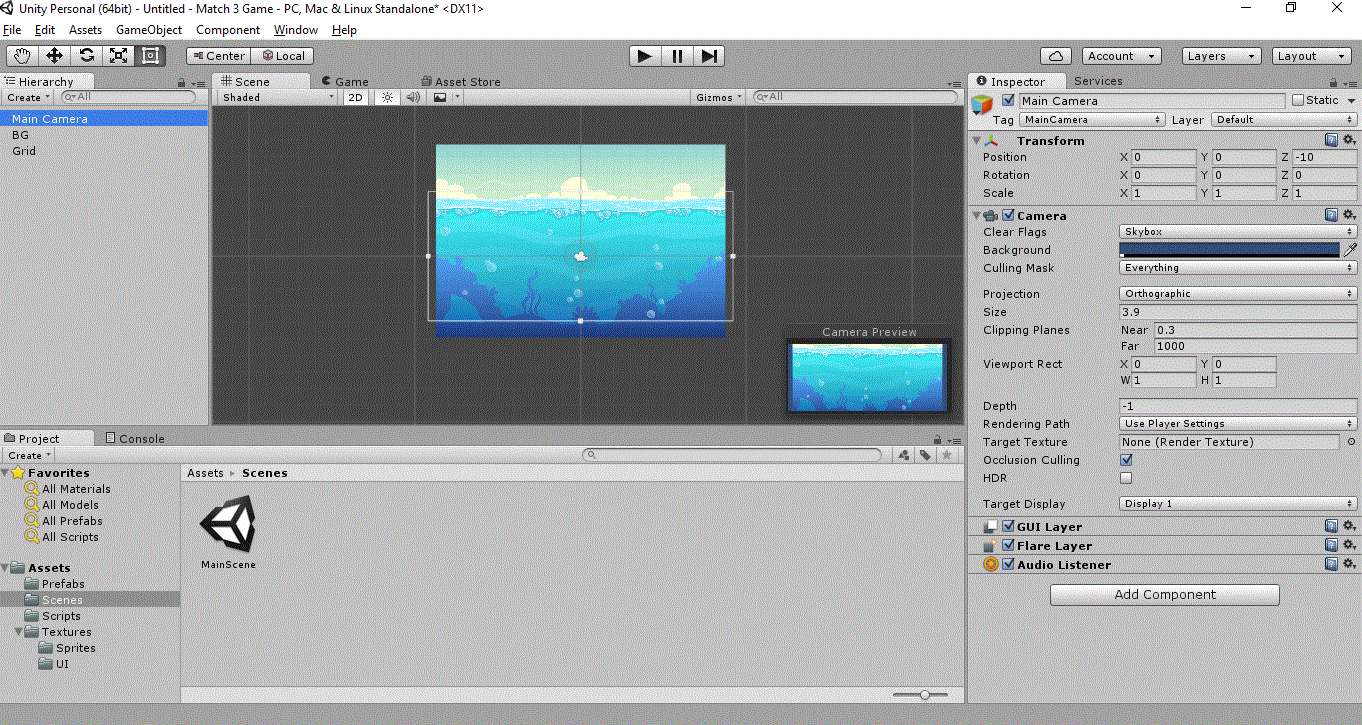The height and width of the screenshot is (725, 1362).
Task: Select the Rect transform tool
Action: (x=151, y=55)
